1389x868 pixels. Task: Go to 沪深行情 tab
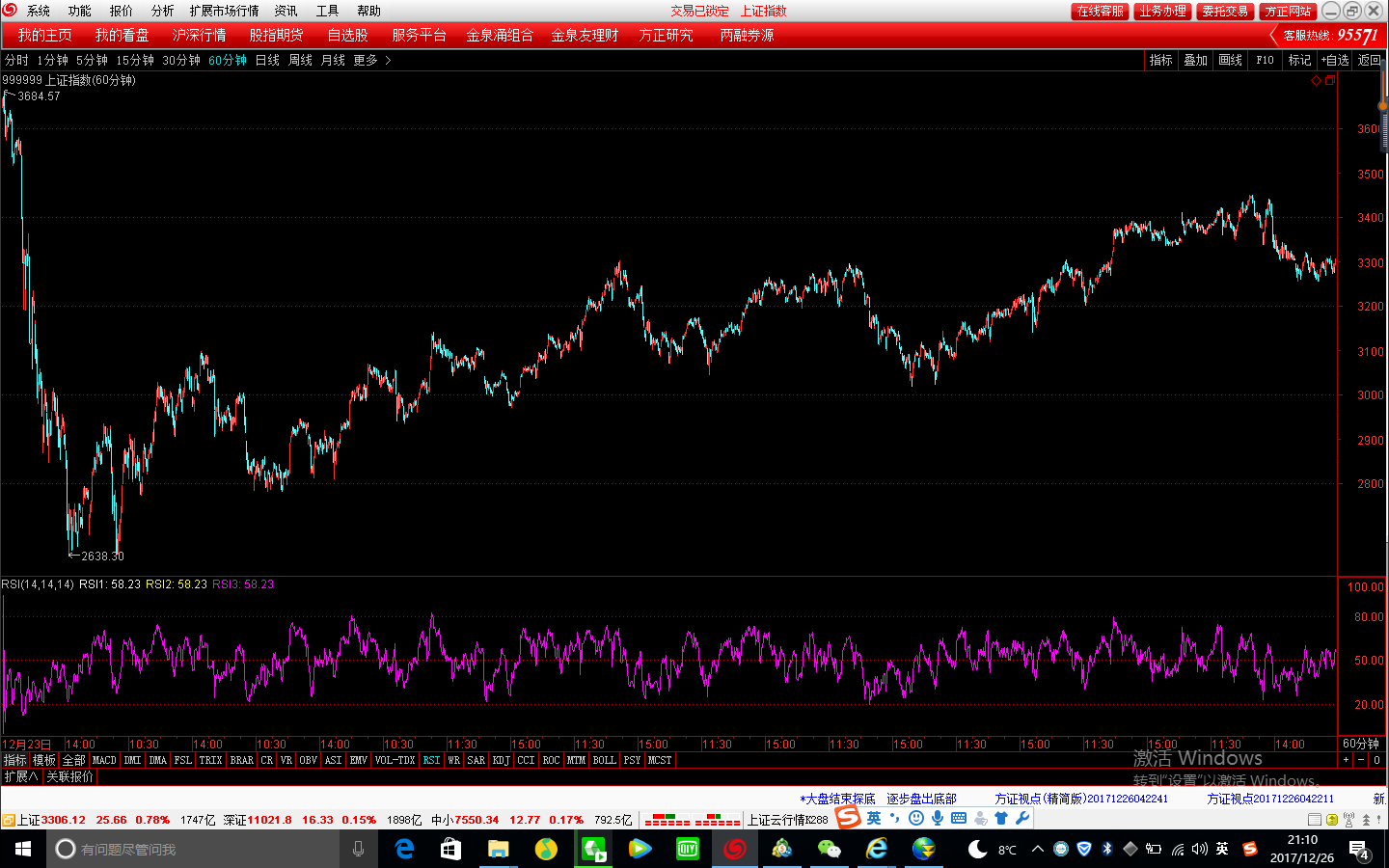(x=199, y=35)
